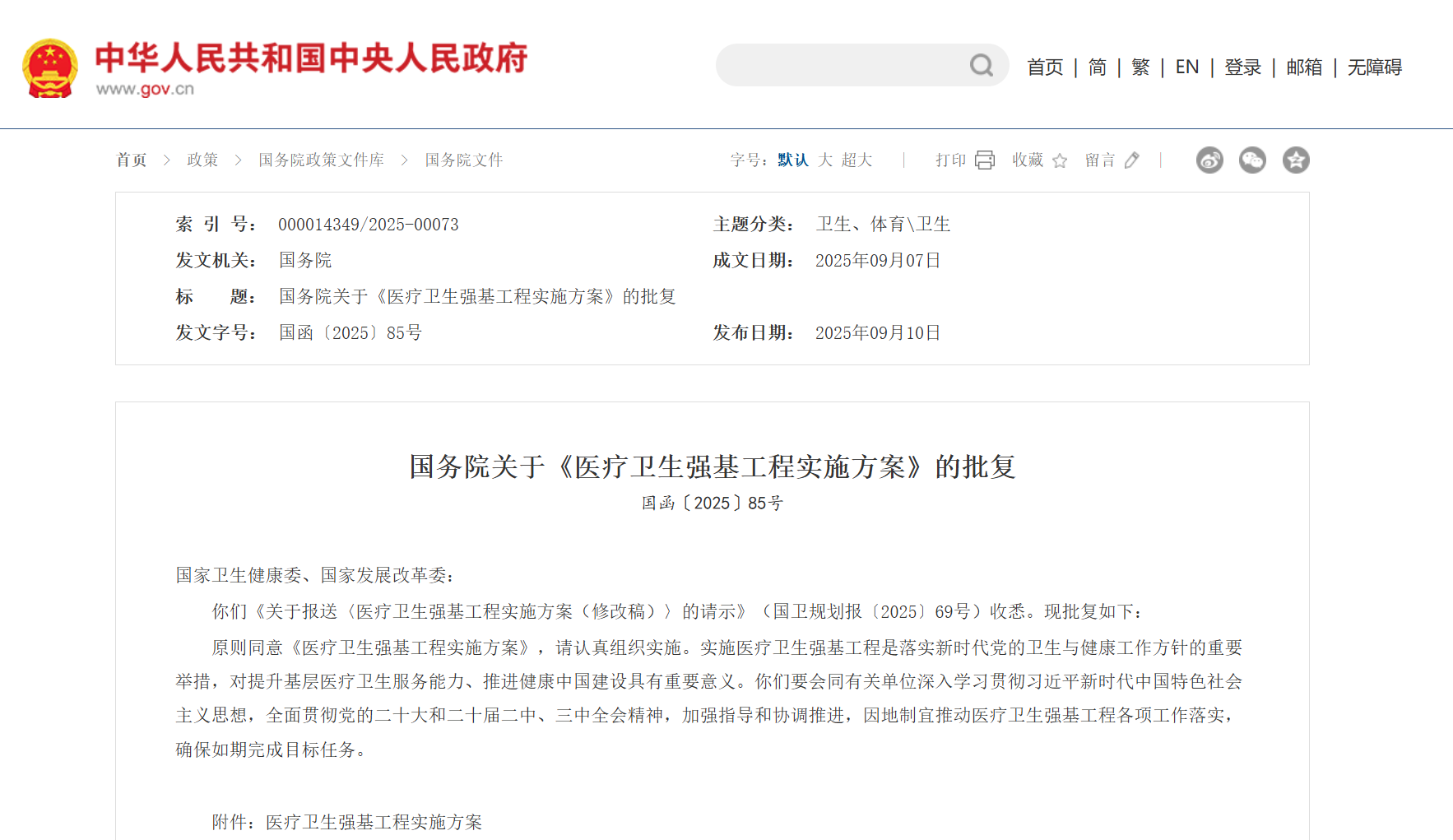Open 无障碍 accessibility mode

[1375, 67]
